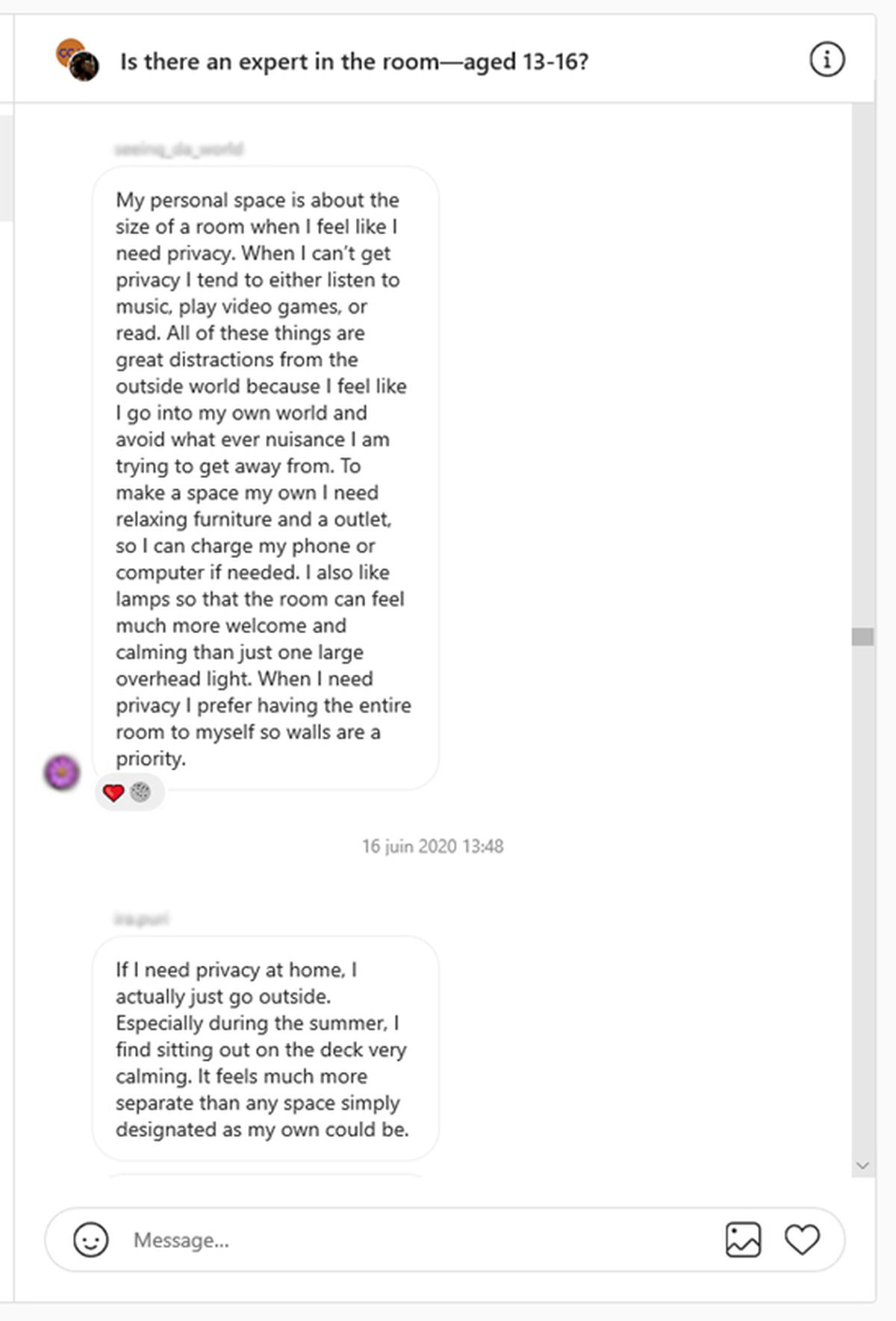Open conversation details with the info icon
This screenshot has width=896, height=1321.
(x=827, y=60)
